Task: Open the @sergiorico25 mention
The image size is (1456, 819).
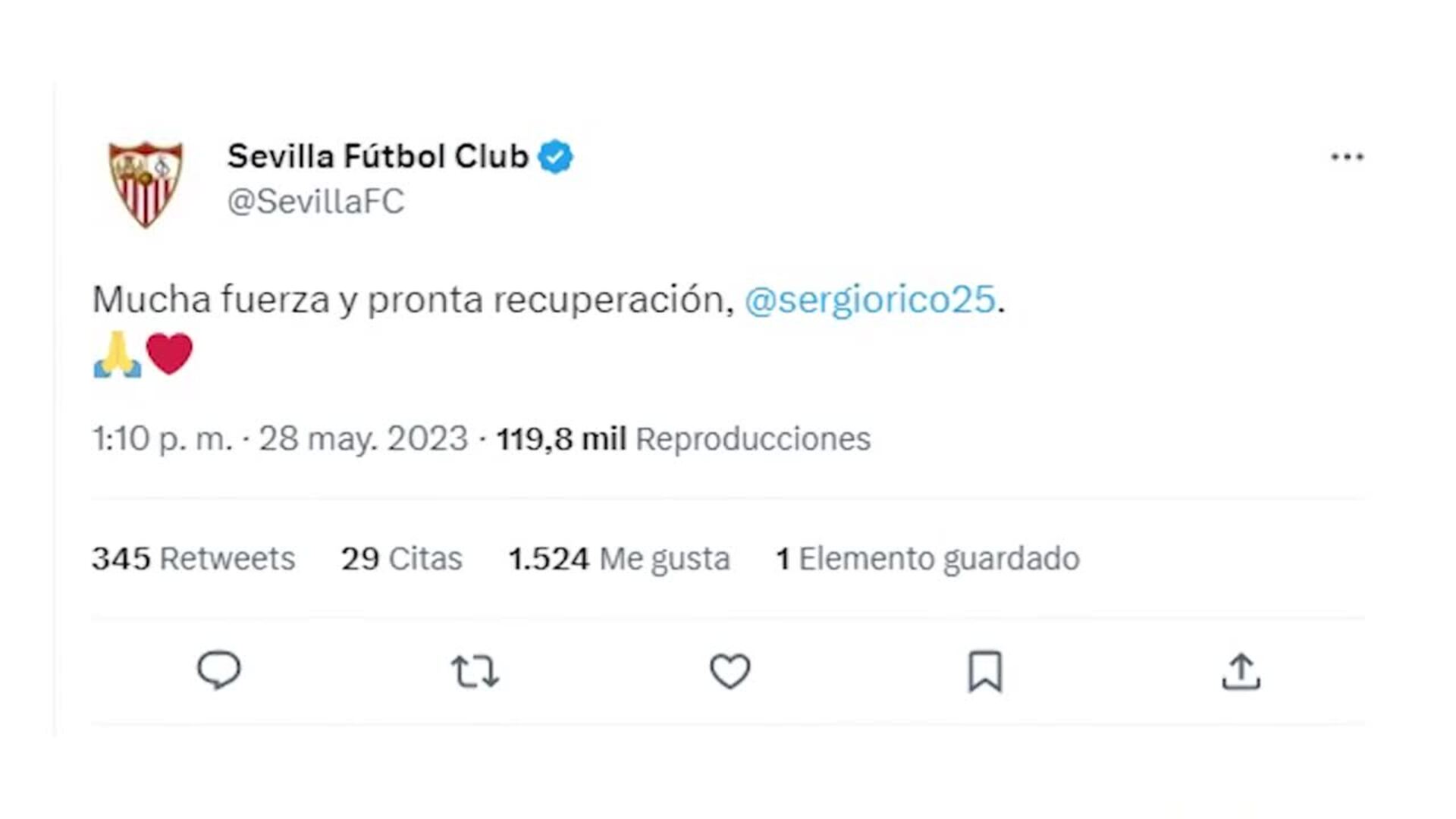Action: point(870,300)
